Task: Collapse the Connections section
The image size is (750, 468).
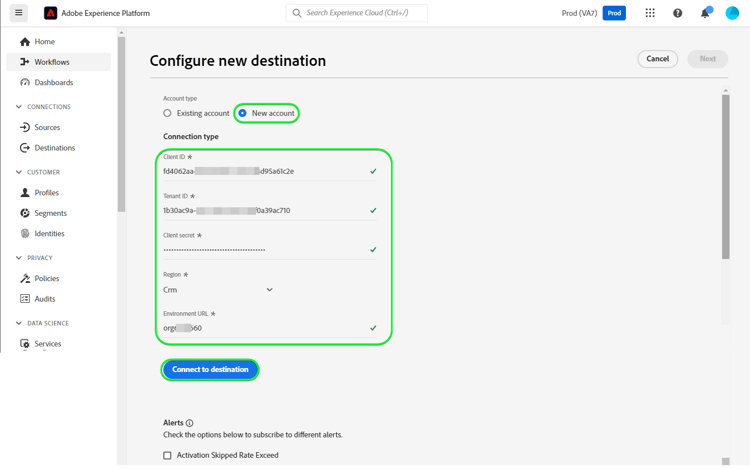Action: [19, 107]
